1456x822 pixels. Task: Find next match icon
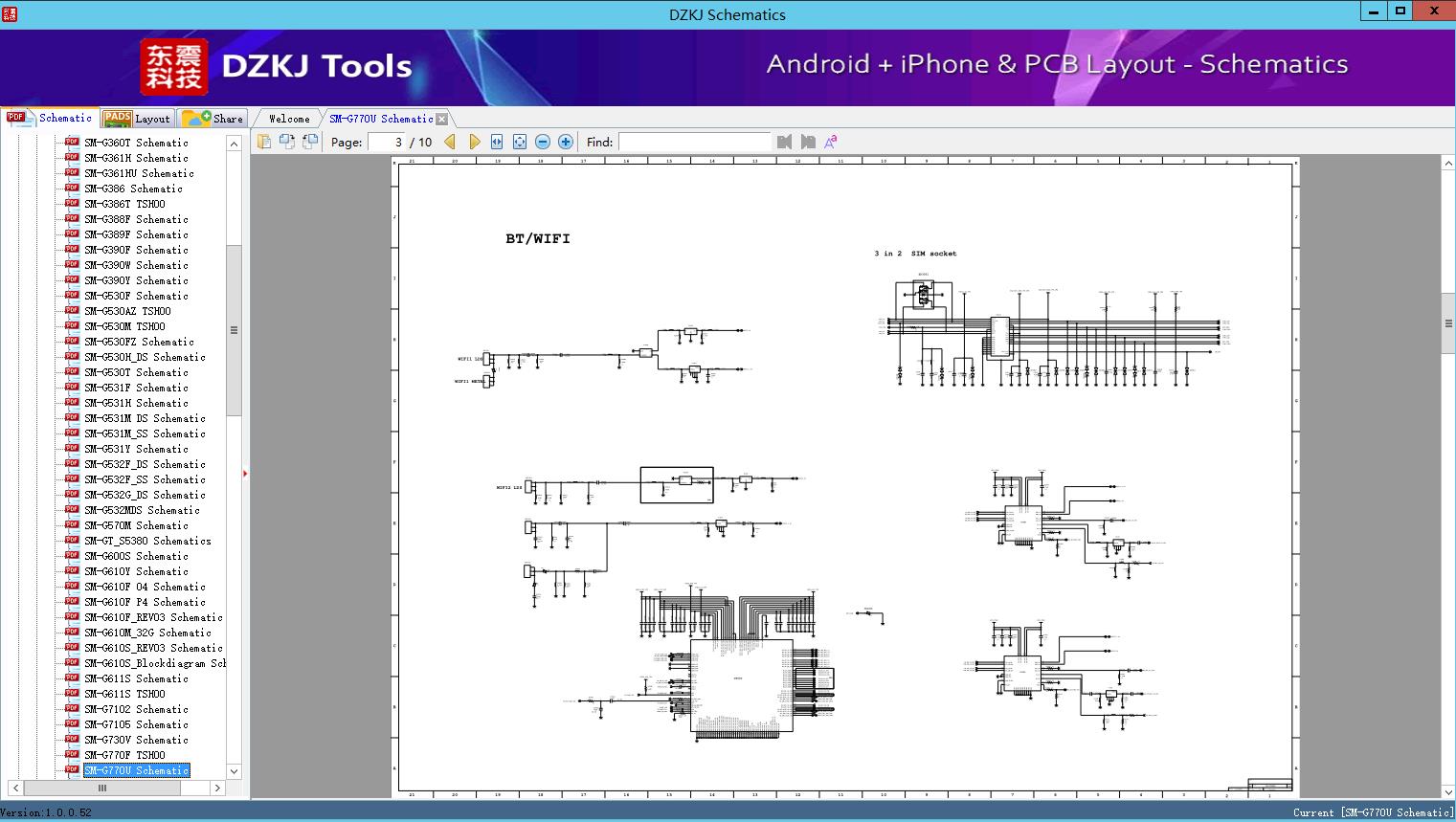pyautogui.click(x=808, y=142)
